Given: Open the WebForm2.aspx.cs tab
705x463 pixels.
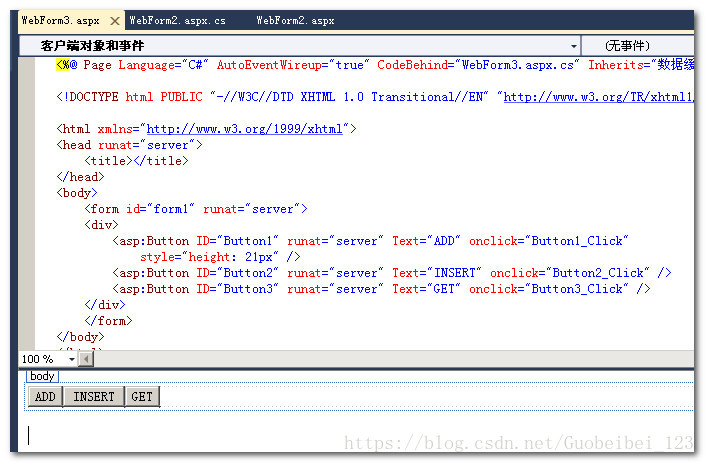Looking at the screenshot, I should point(178,21).
